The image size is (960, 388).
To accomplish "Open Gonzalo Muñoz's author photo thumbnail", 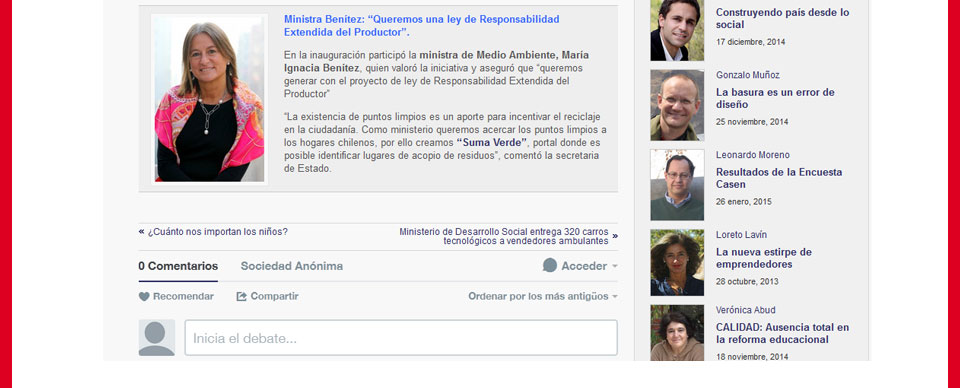I will pyautogui.click(x=677, y=105).
